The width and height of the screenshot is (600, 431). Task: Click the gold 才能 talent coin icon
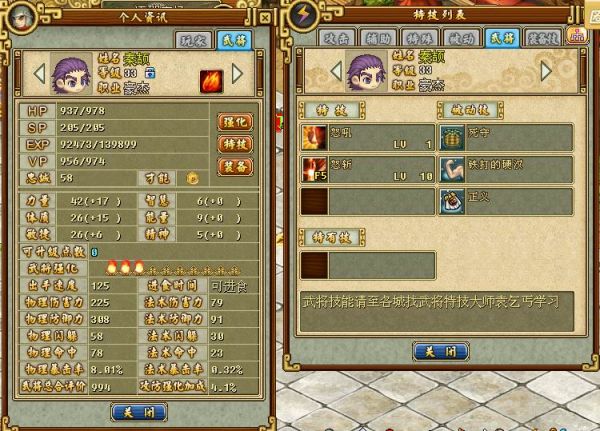(x=192, y=178)
